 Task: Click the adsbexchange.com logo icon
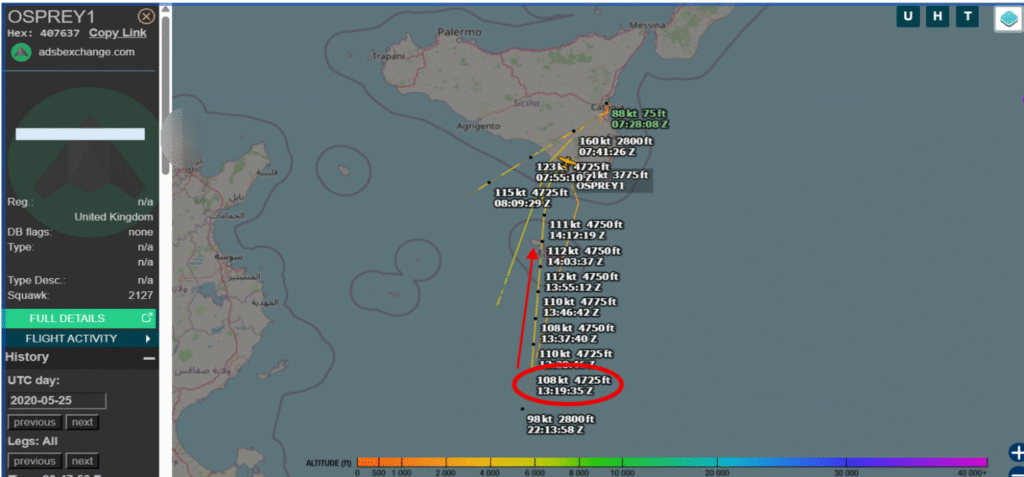point(20,53)
